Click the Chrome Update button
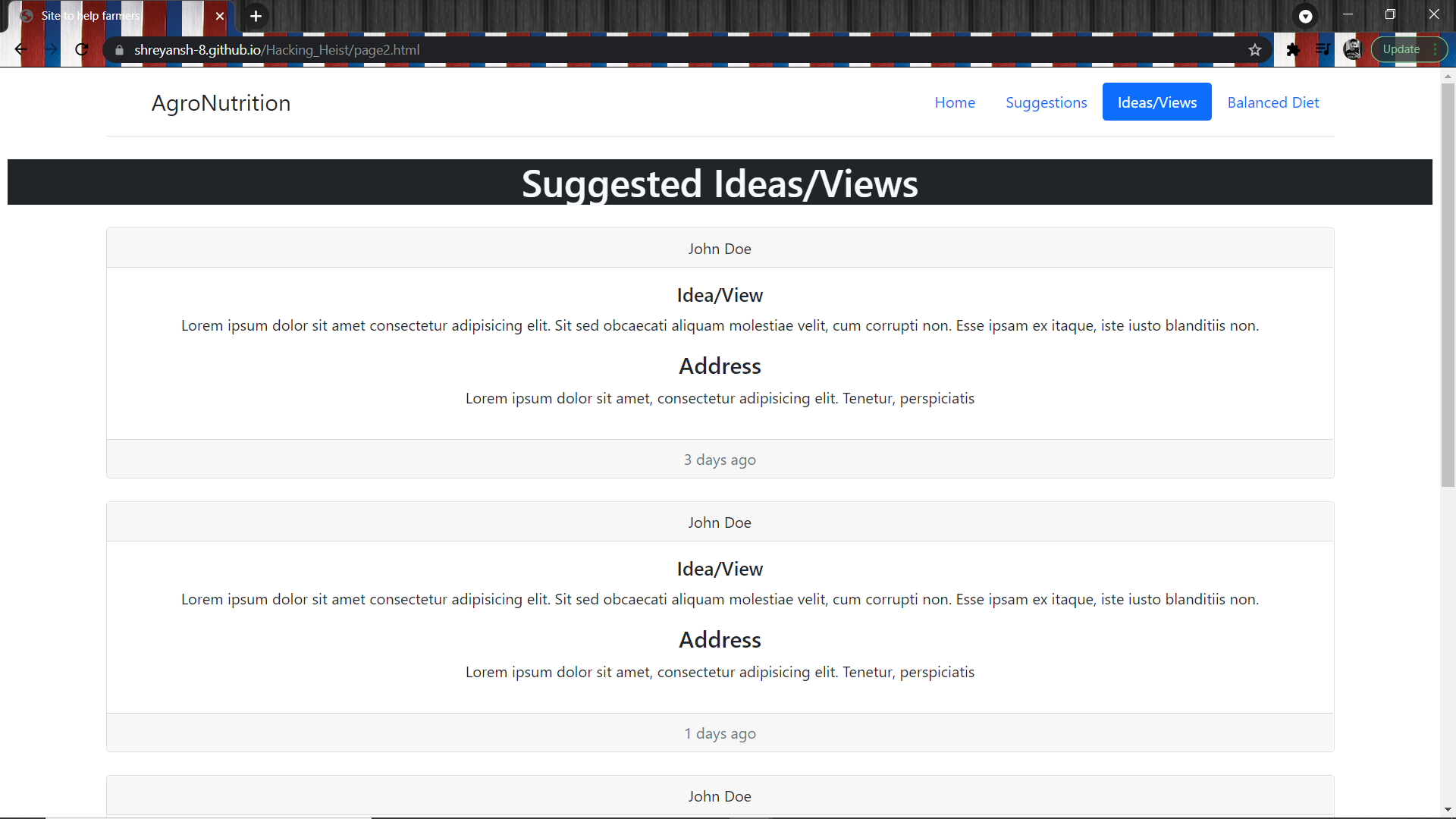Viewport: 1456px width, 819px height. point(1401,50)
